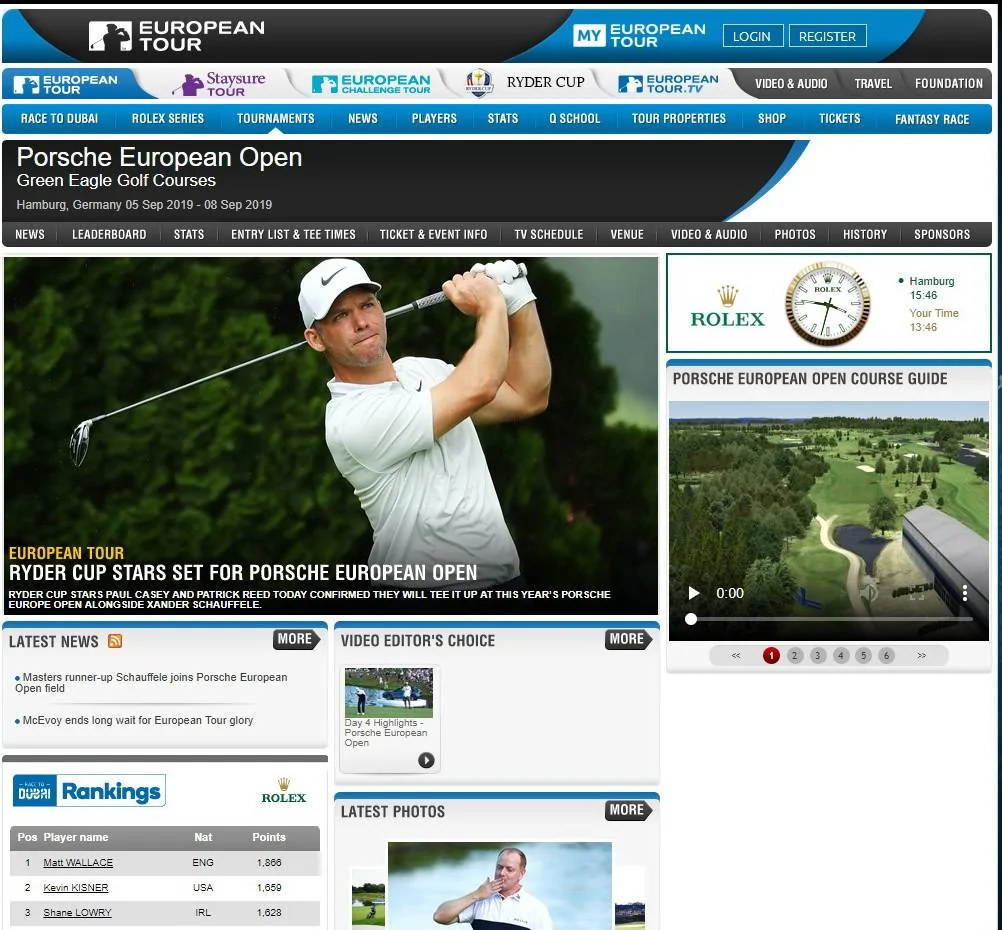Viewport: 1002px width, 930px height.
Task: Select course guide page 6
Action: tap(886, 655)
